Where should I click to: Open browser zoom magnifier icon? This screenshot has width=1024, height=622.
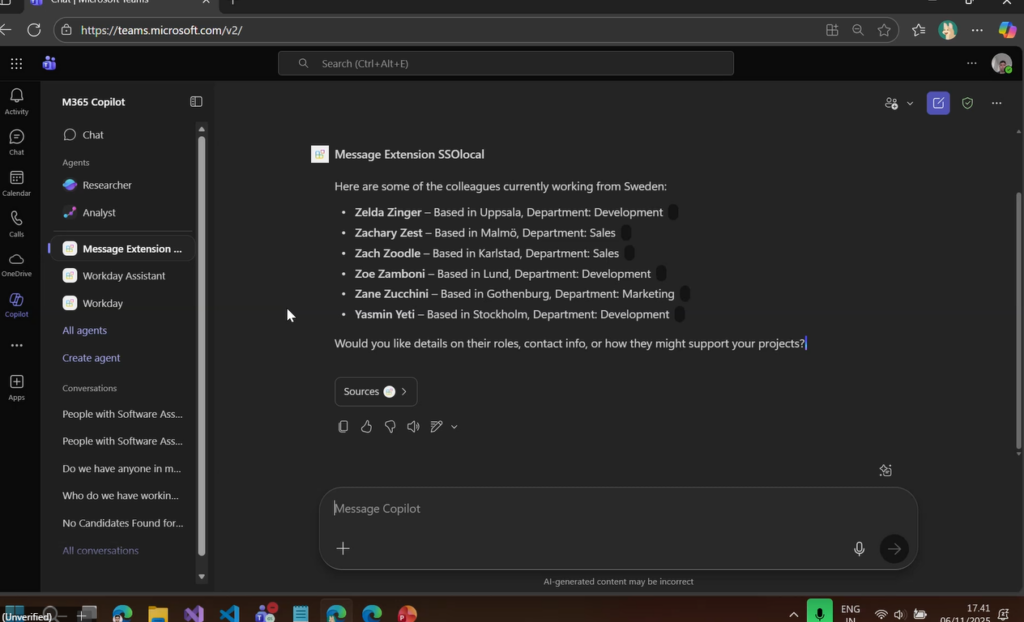tap(857, 30)
